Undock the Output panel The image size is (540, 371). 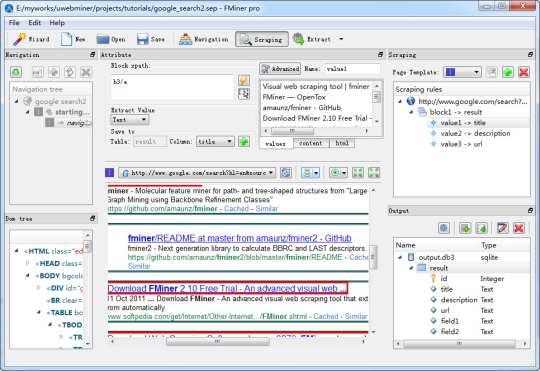click(x=530, y=210)
